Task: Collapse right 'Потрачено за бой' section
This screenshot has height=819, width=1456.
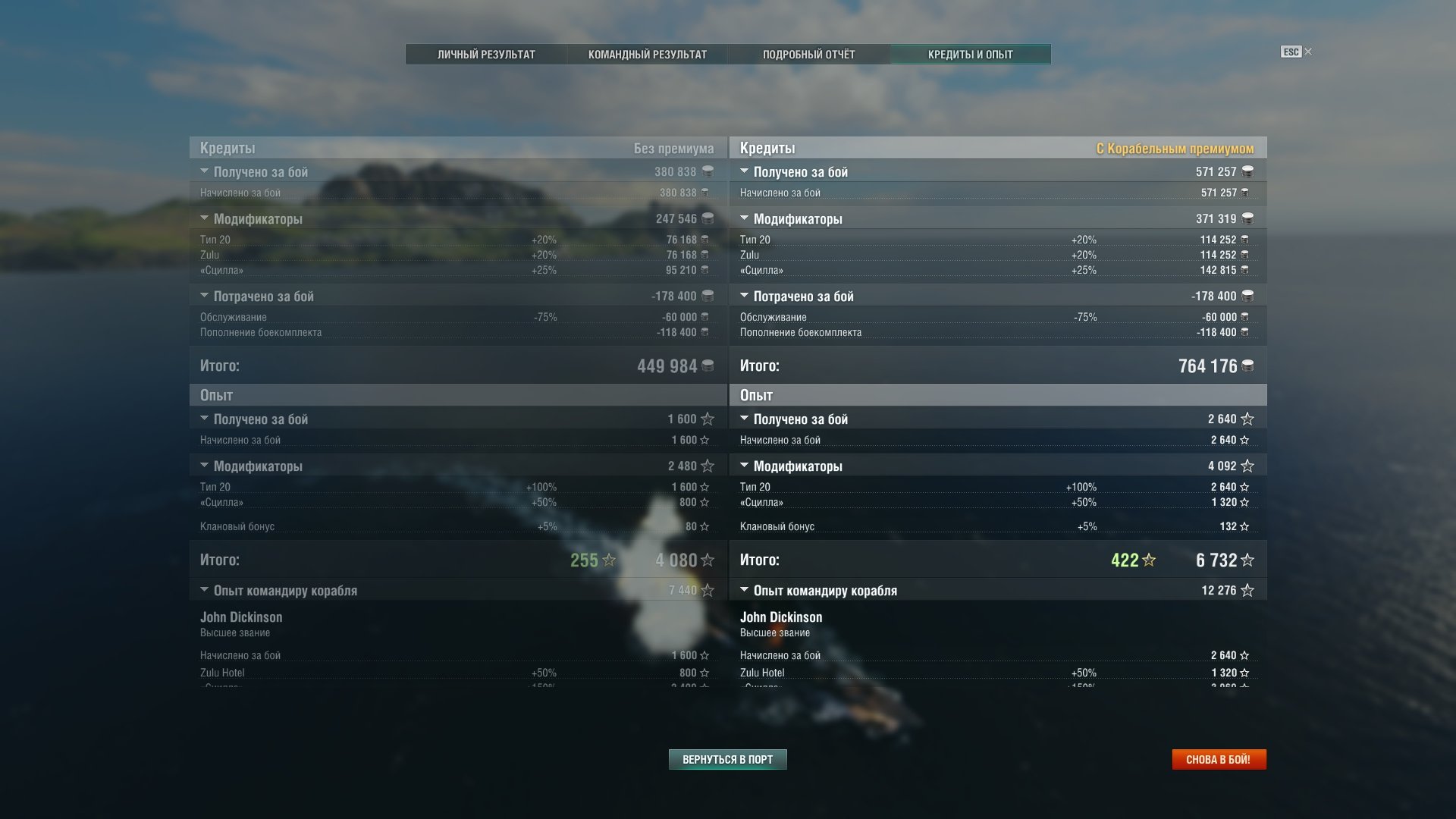Action: [744, 296]
